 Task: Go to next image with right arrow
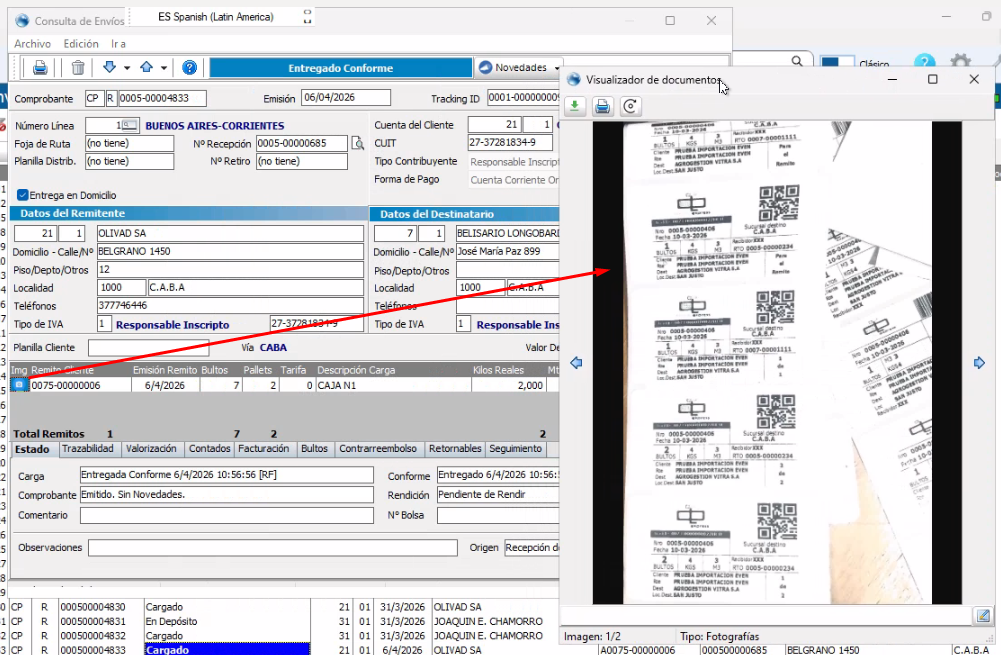979,363
